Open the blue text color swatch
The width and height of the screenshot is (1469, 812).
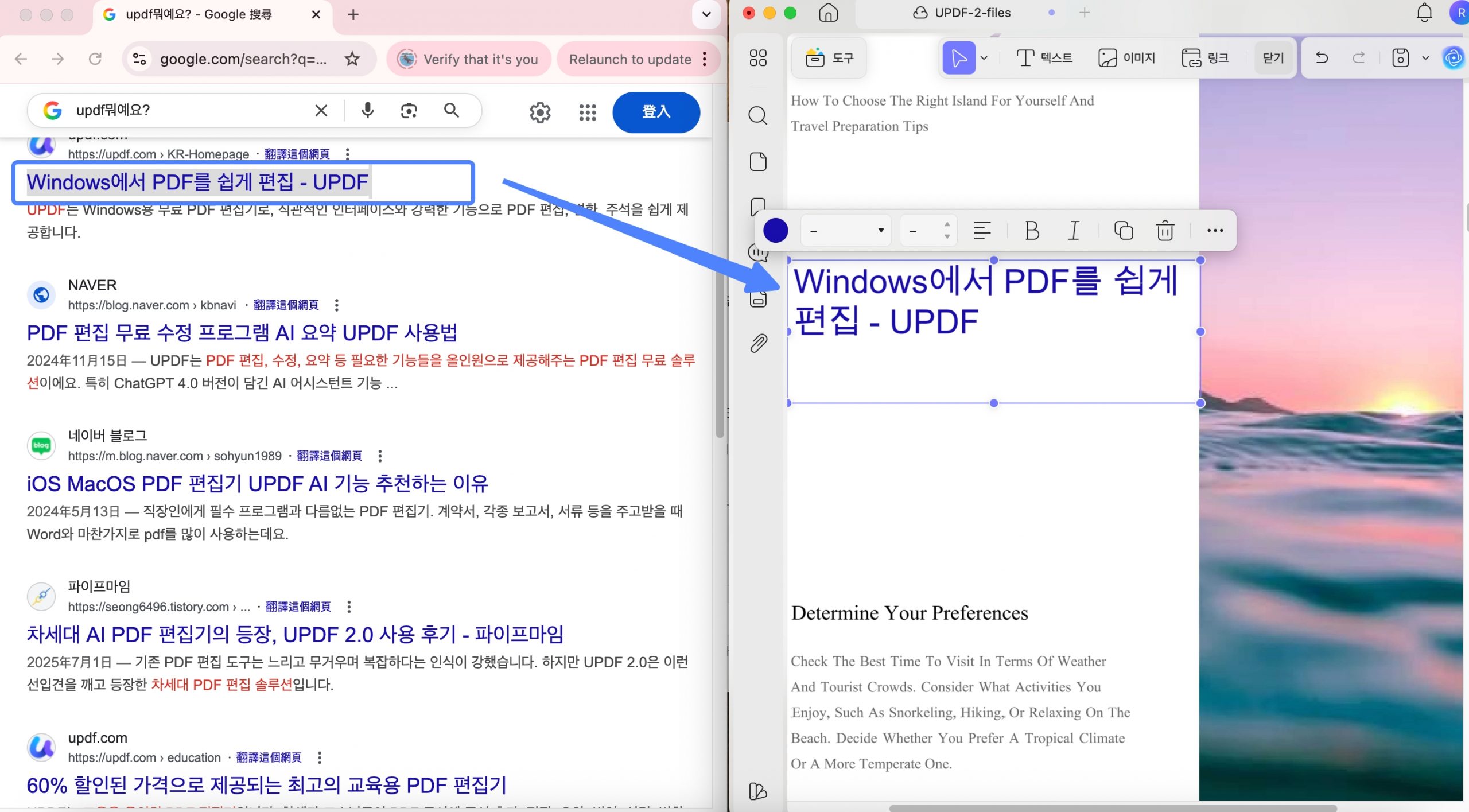[775, 231]
